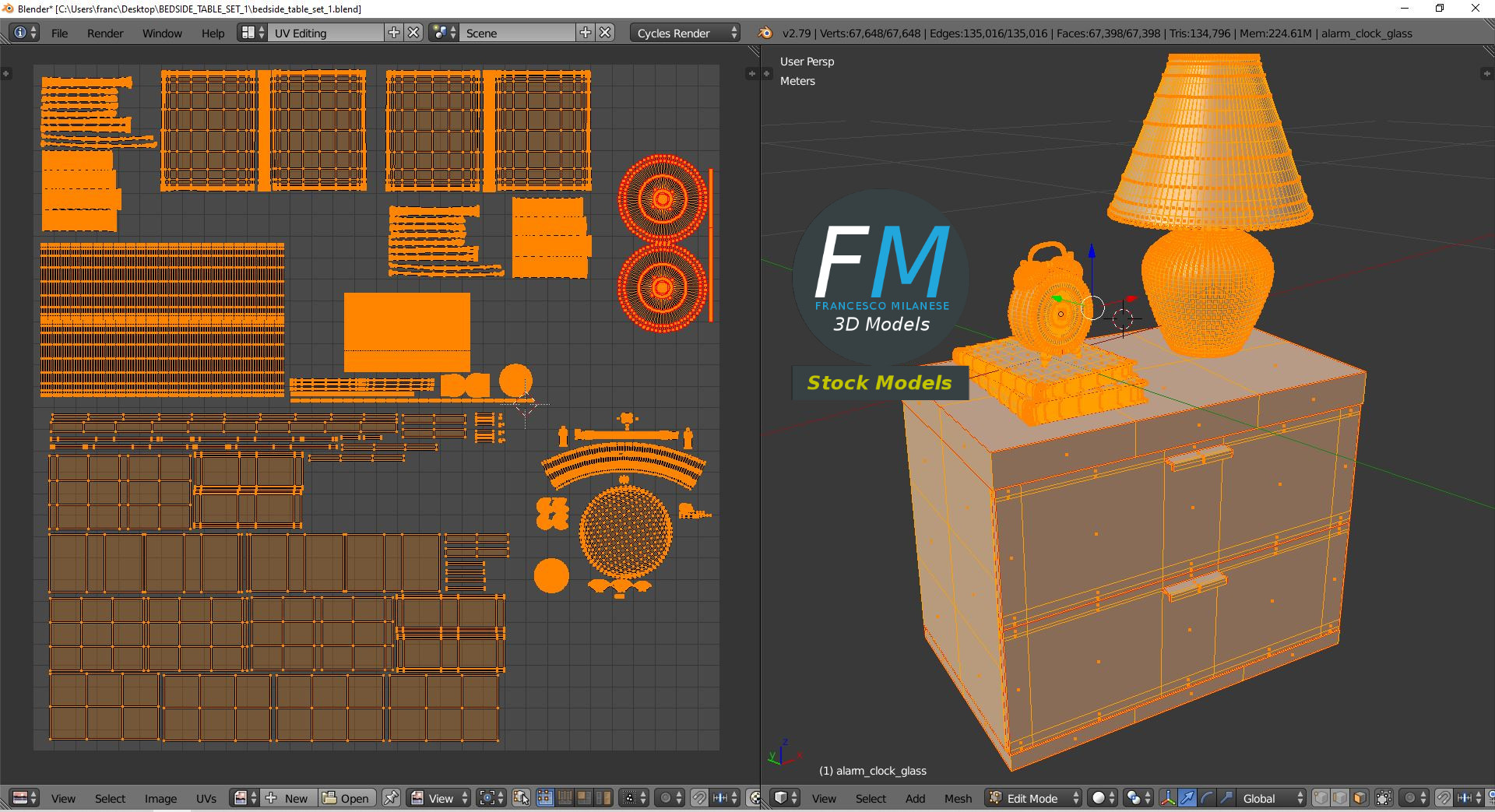Delete the UV Editing screen layout

414,33
